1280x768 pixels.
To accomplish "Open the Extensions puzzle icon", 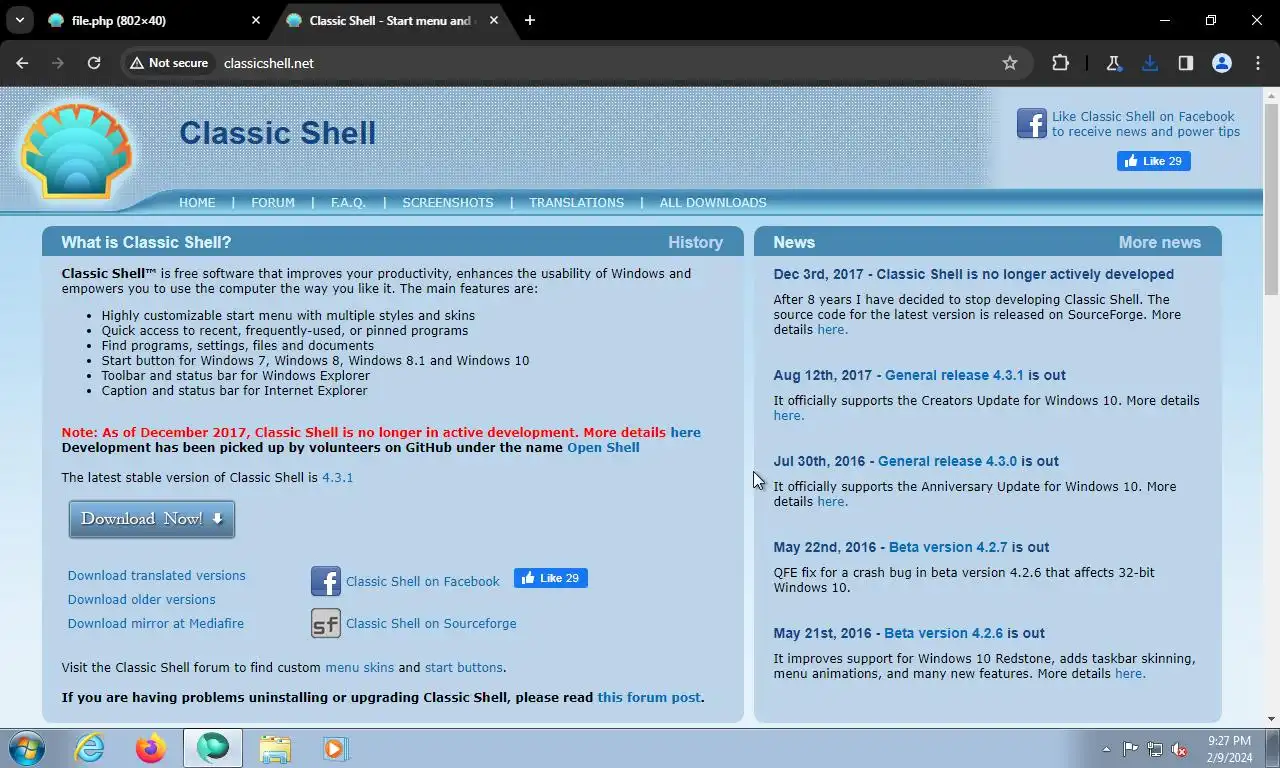I will pos(1060,63).
